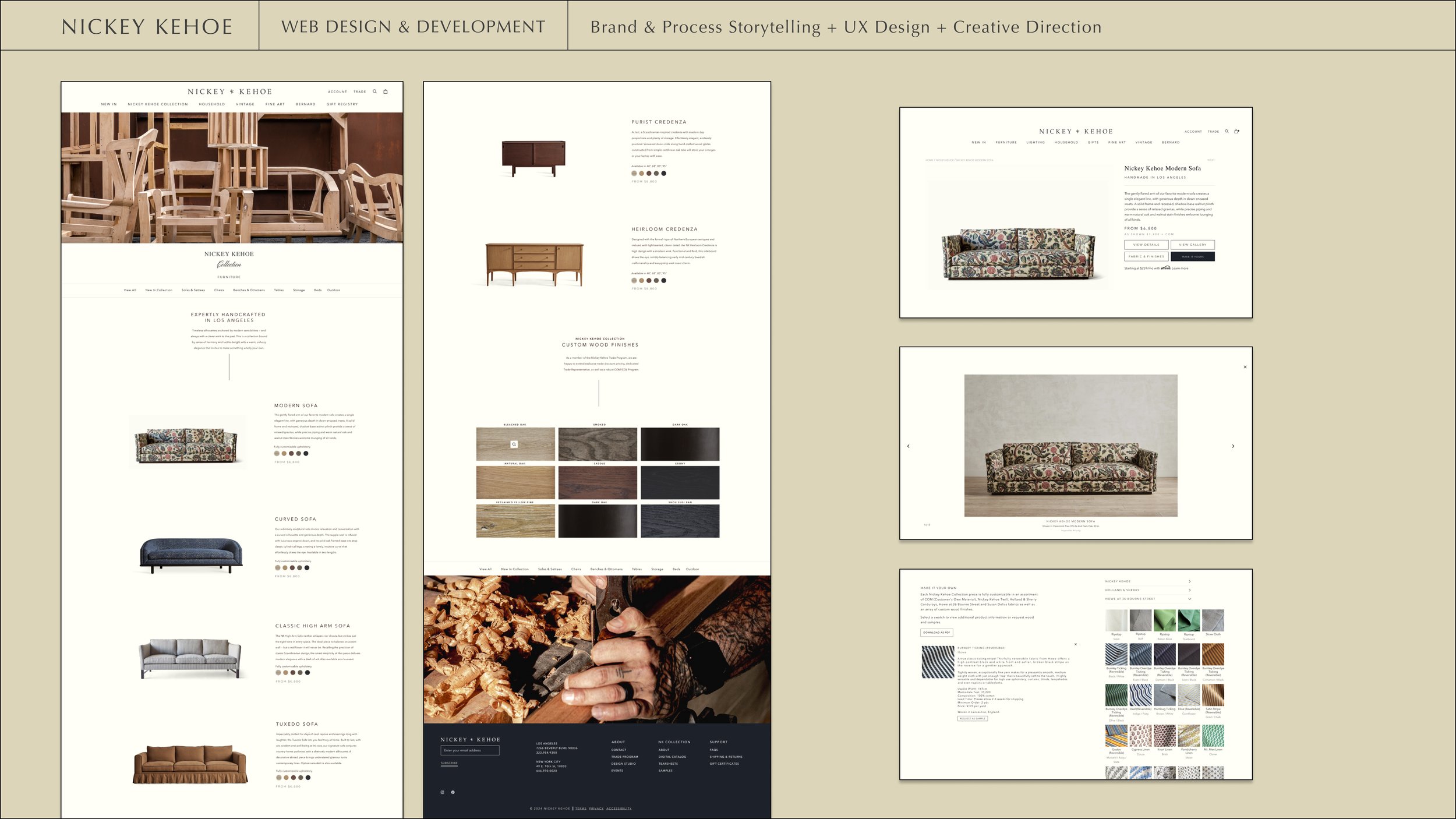This screenshot has width=1456, height=819.
Task: Expand the Holland & Sherry fabric section
Action: [1189, 590]
